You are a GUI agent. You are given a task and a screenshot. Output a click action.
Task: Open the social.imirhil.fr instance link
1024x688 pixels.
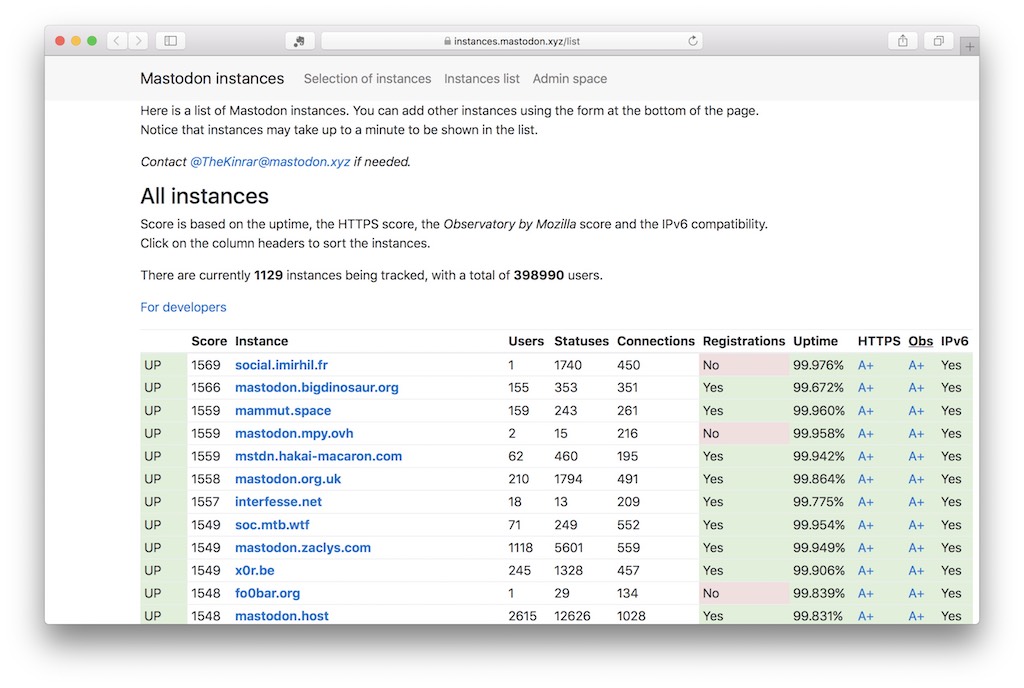[281, 365]
